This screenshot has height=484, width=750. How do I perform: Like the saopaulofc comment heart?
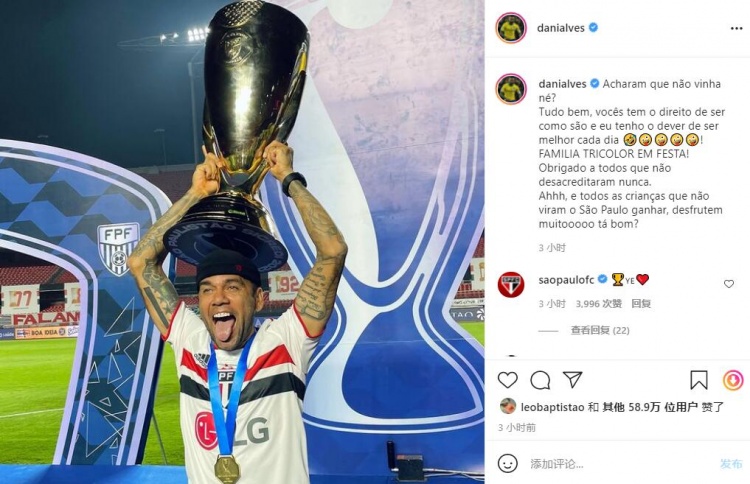tap(728, 284)
